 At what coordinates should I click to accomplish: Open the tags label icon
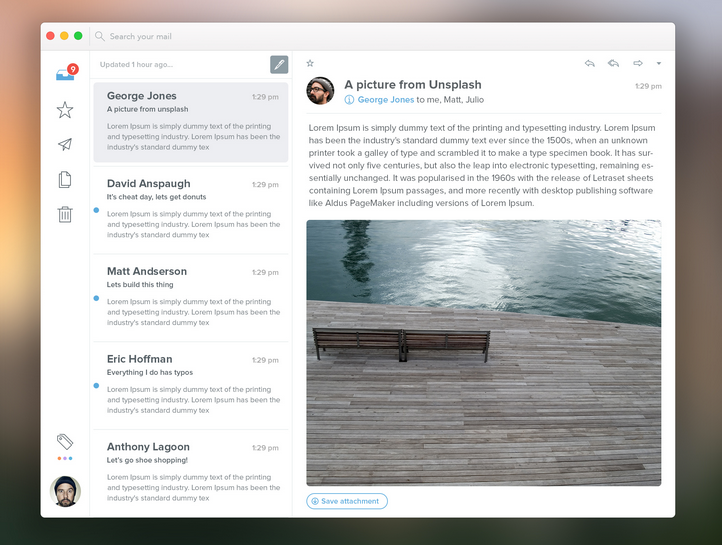[x=65, y=441]
